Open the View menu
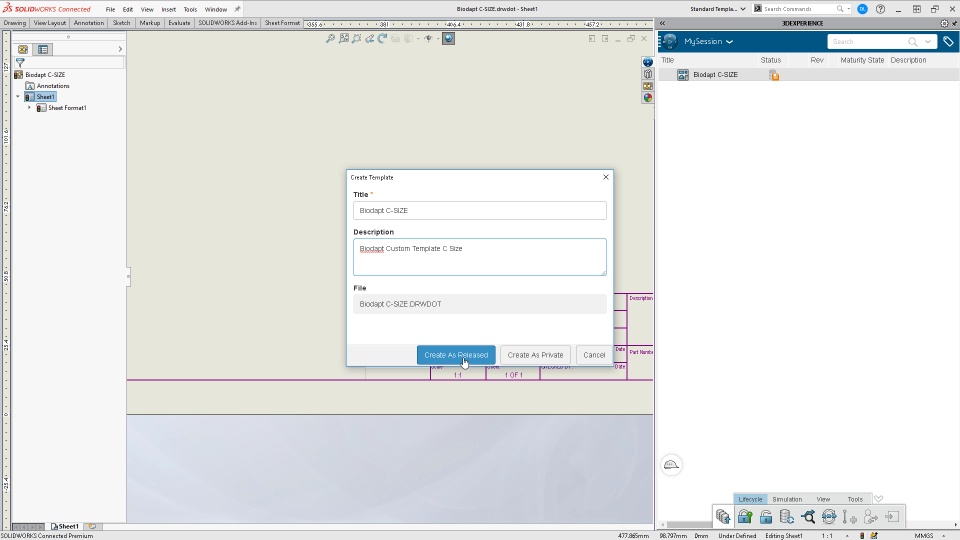Viewport: 960px width, 540px height. coord(147,9)
